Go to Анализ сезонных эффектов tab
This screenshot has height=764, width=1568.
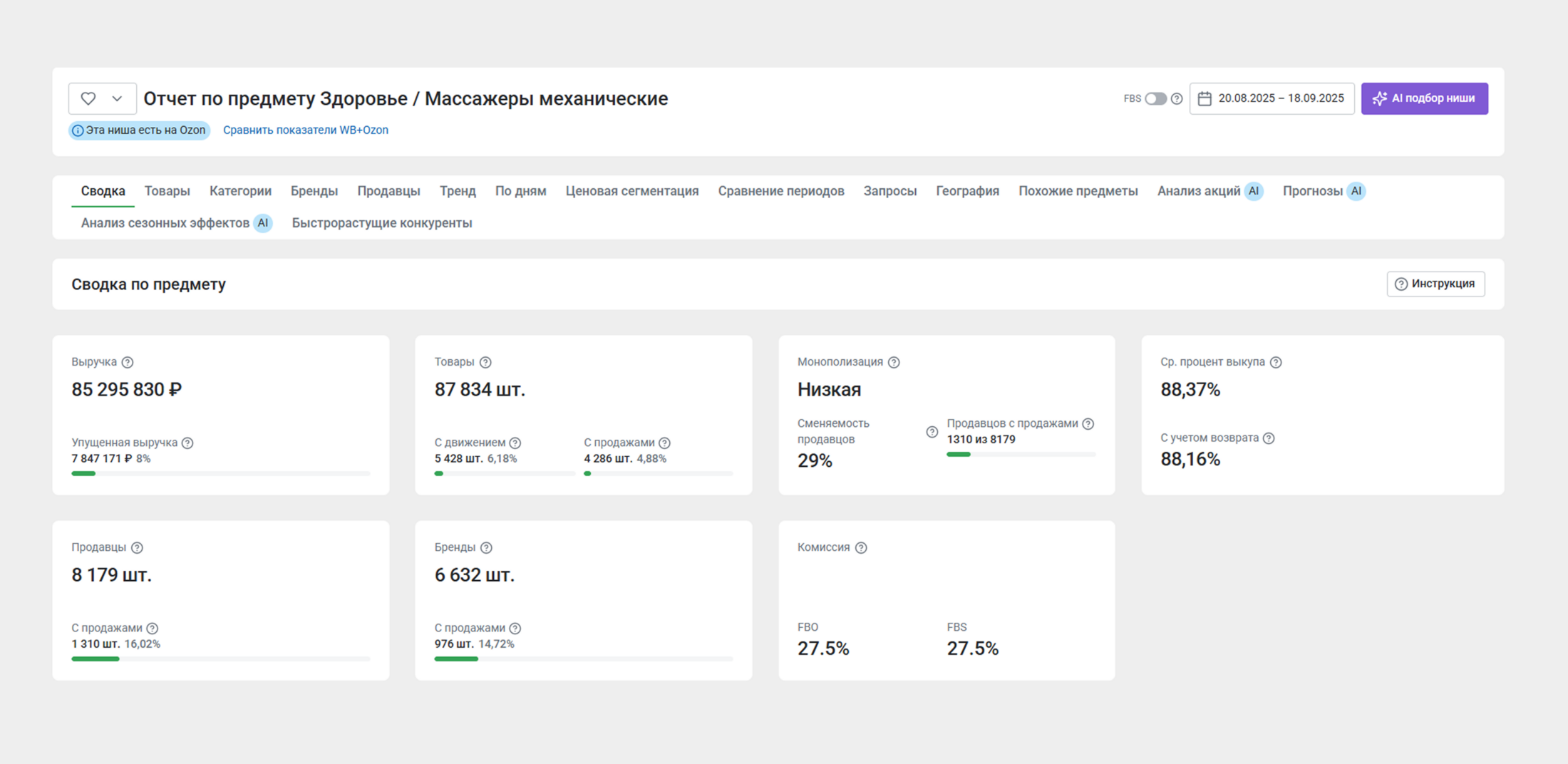[x=165, y=223]
